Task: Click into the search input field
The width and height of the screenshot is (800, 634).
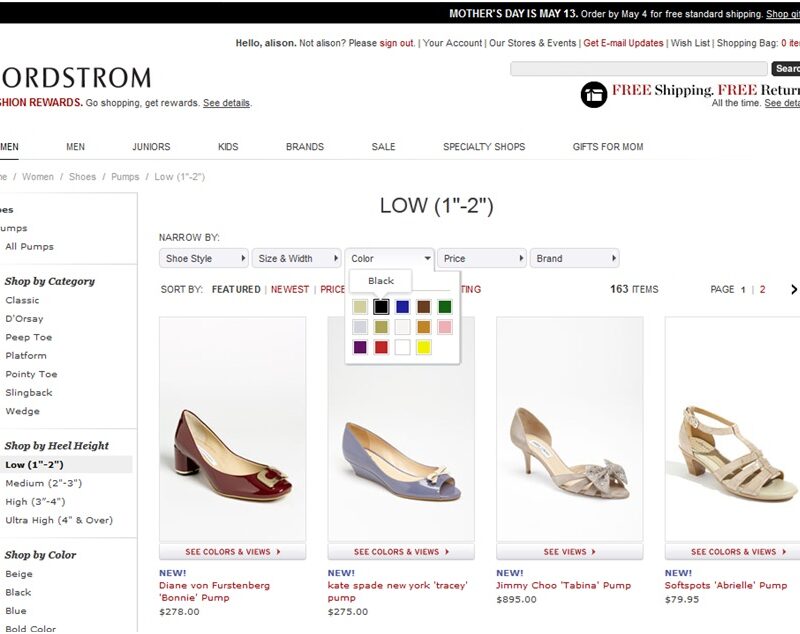Action: click(x=639, y=69)
